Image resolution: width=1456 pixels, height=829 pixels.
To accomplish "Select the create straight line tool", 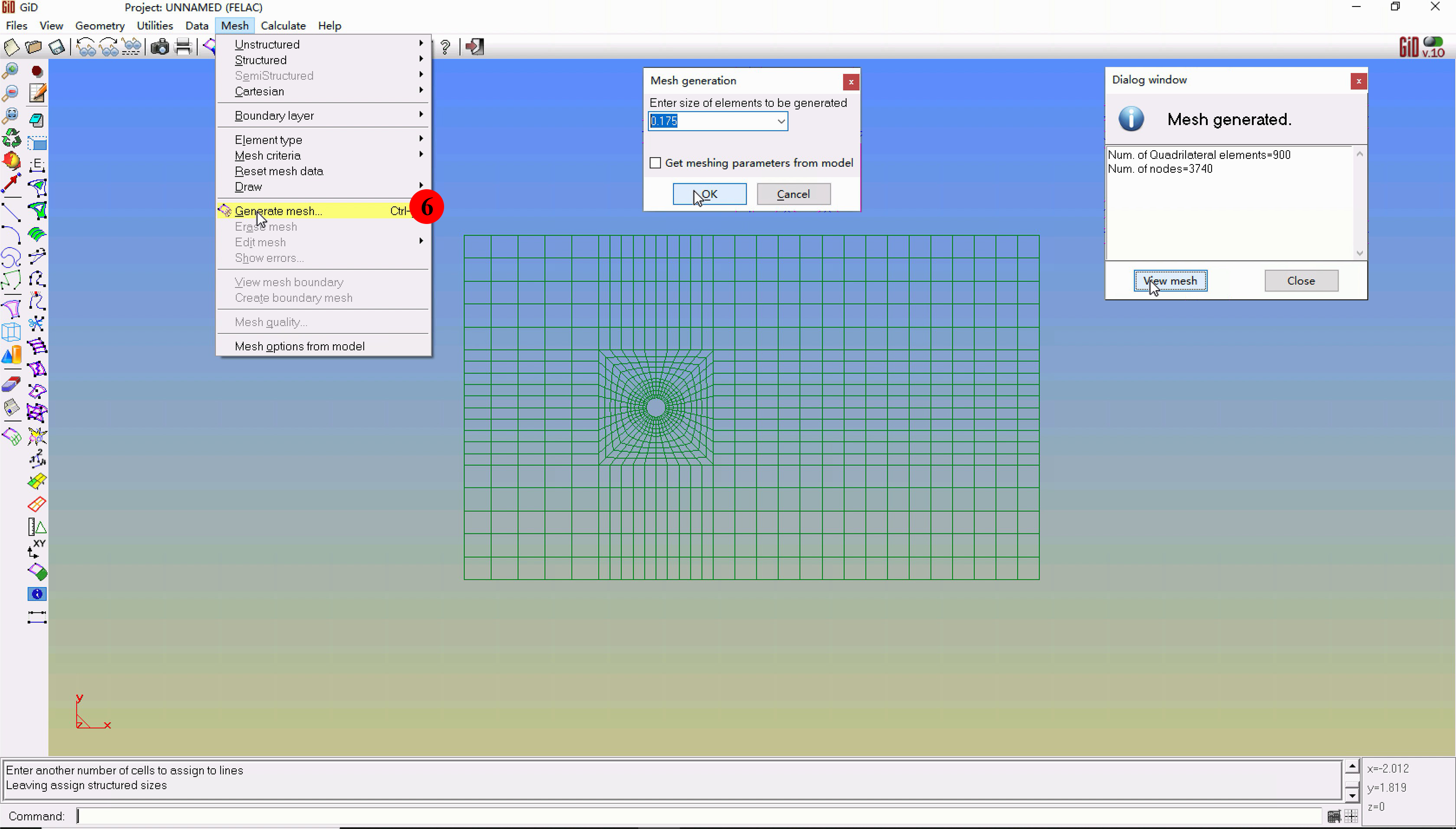I will [11, 212].
